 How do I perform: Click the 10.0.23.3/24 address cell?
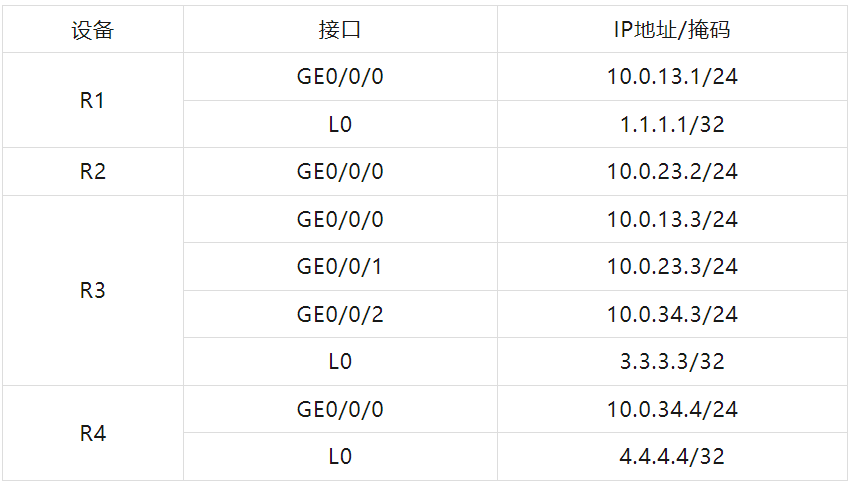tap(672, 267)
